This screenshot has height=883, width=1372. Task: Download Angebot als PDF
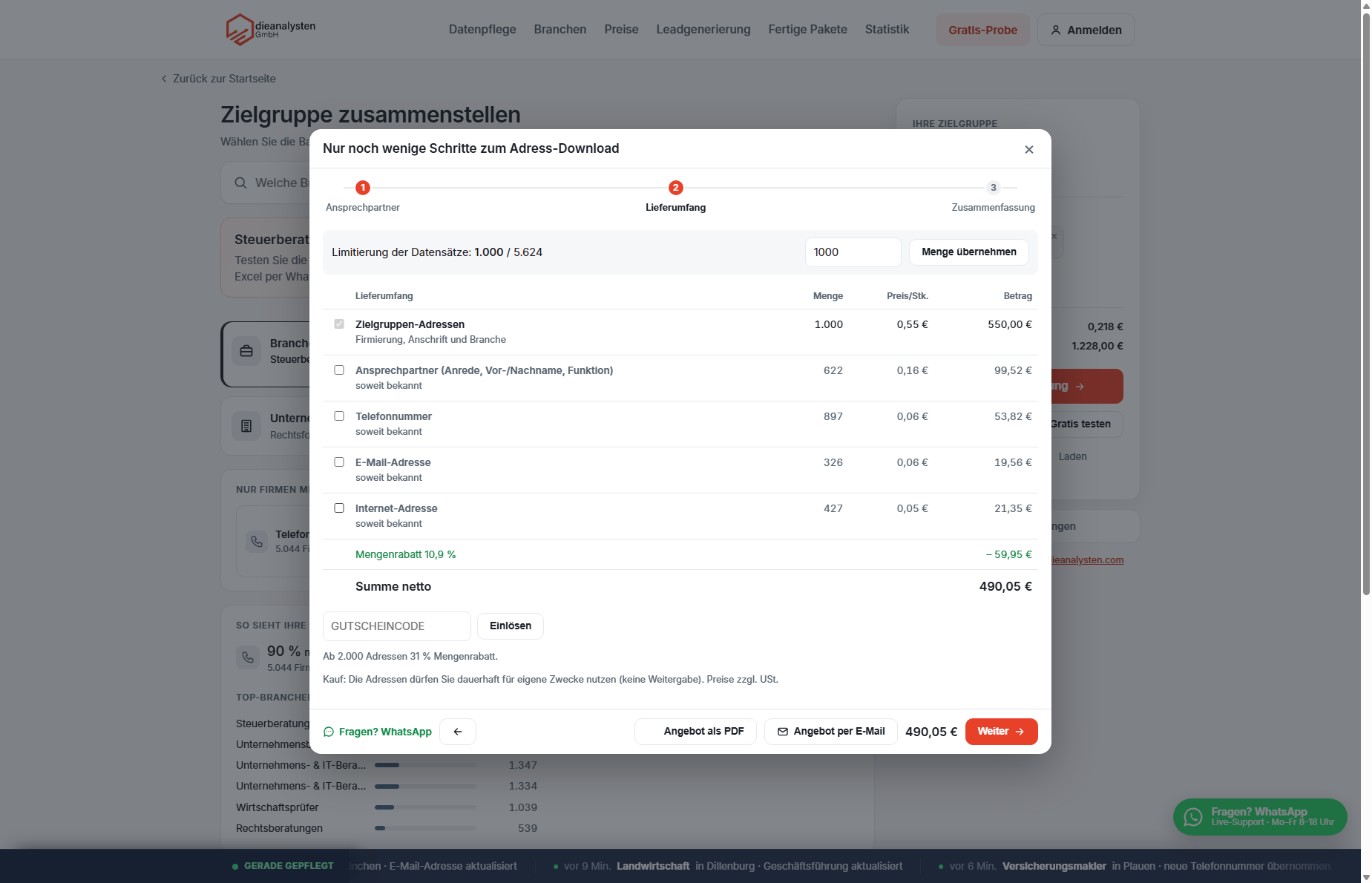pyautogui.click(x=695, y=732)
